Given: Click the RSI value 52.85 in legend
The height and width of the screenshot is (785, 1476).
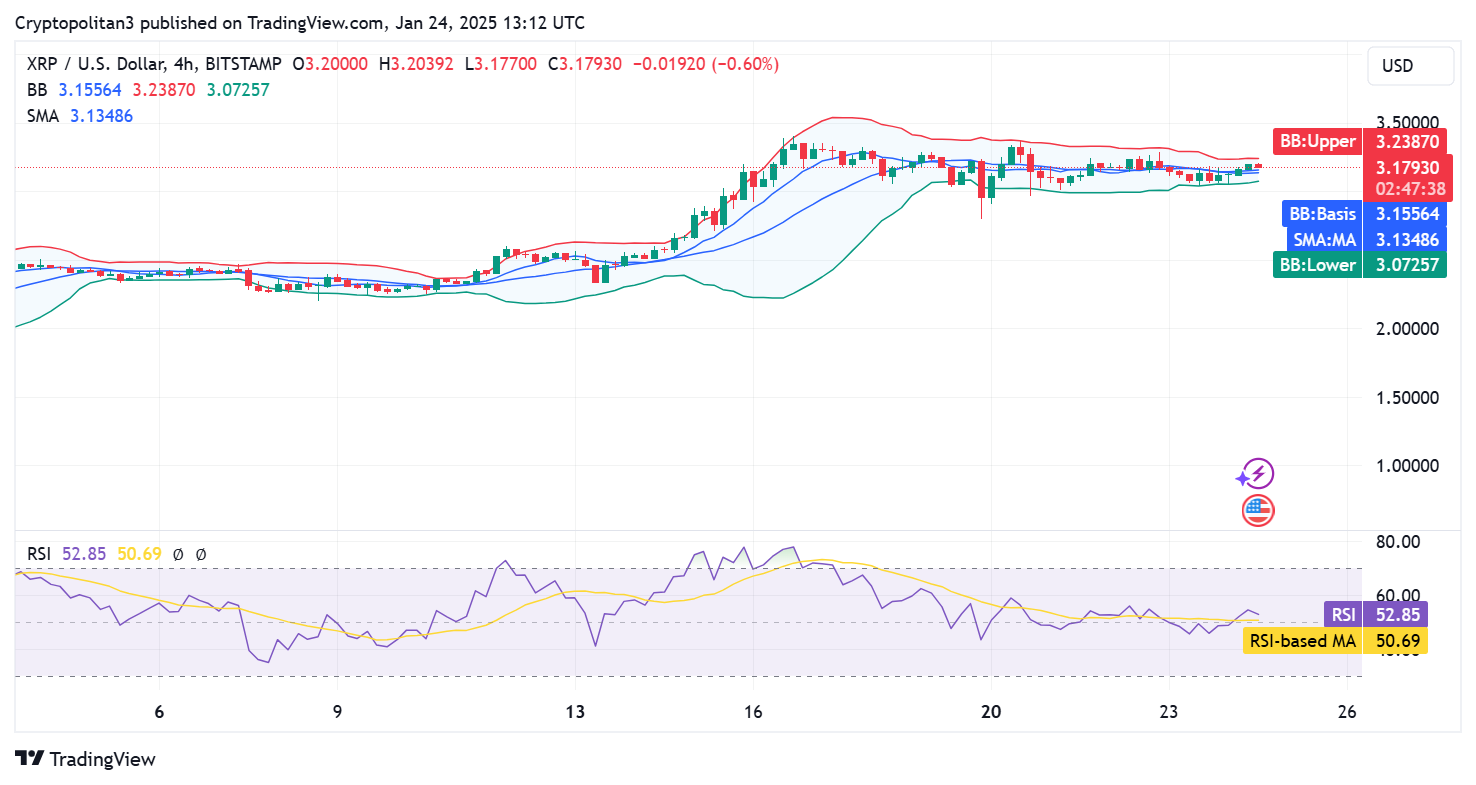Looking at the screenshot, I should (x=84, y=554).
